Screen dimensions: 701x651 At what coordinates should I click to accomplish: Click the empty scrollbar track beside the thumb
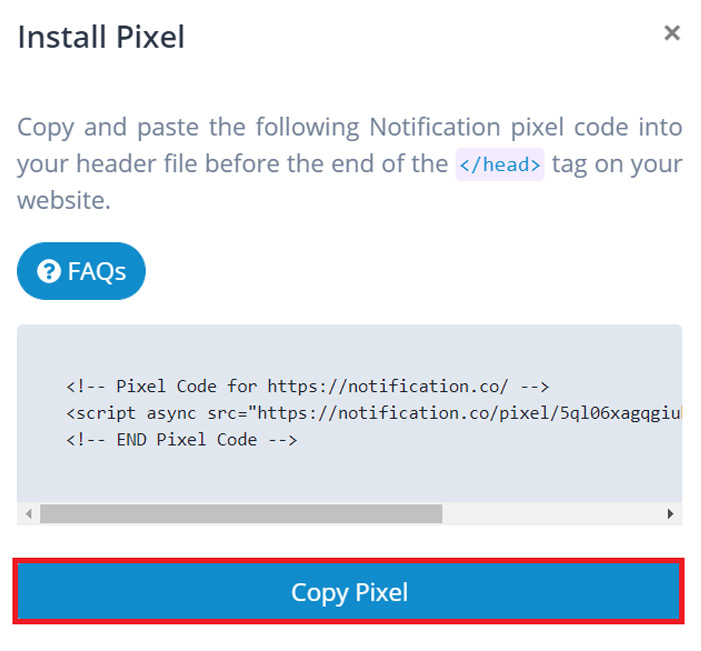point(551,514)
